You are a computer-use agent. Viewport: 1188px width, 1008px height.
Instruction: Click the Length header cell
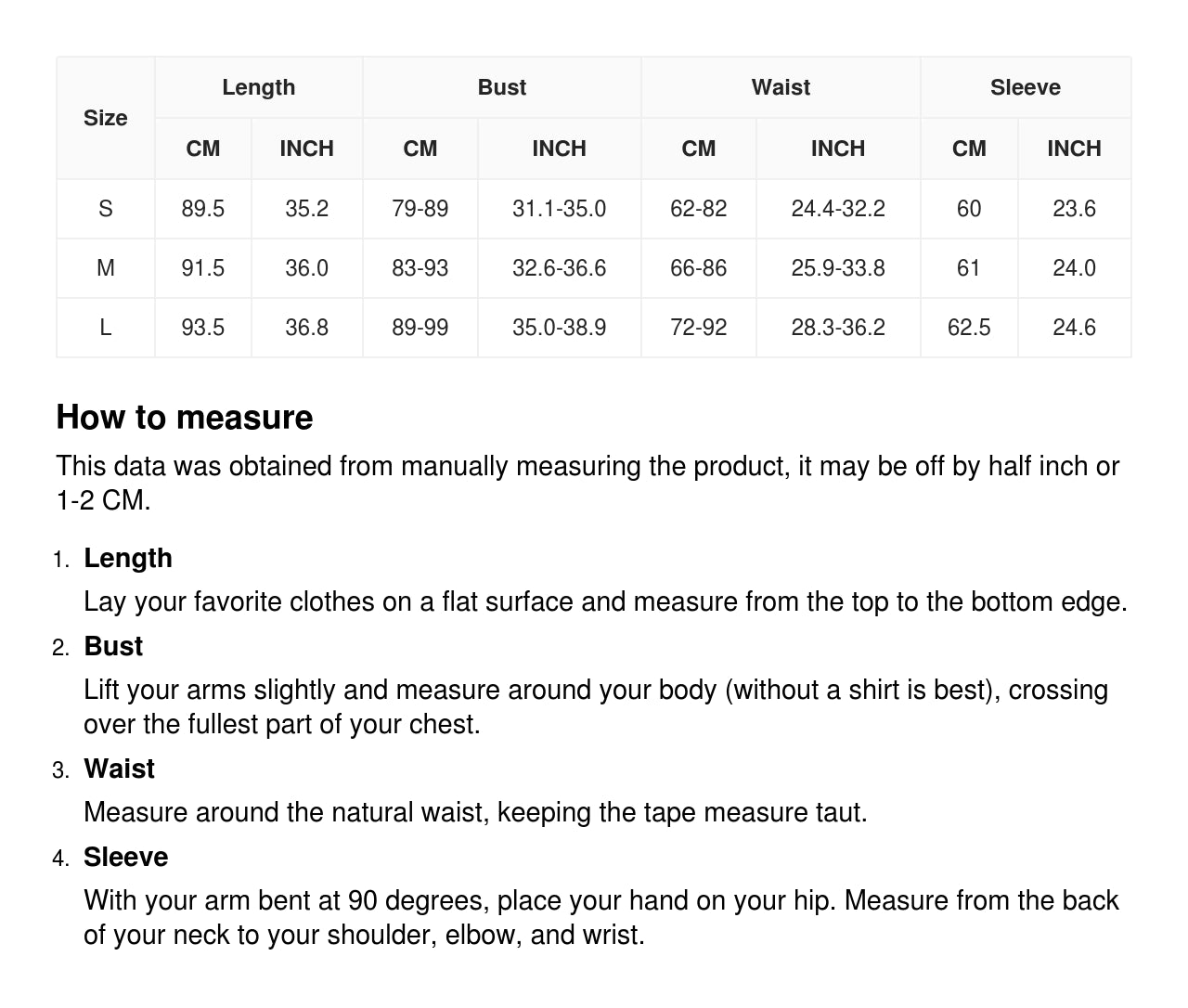(x=258, y=87)
